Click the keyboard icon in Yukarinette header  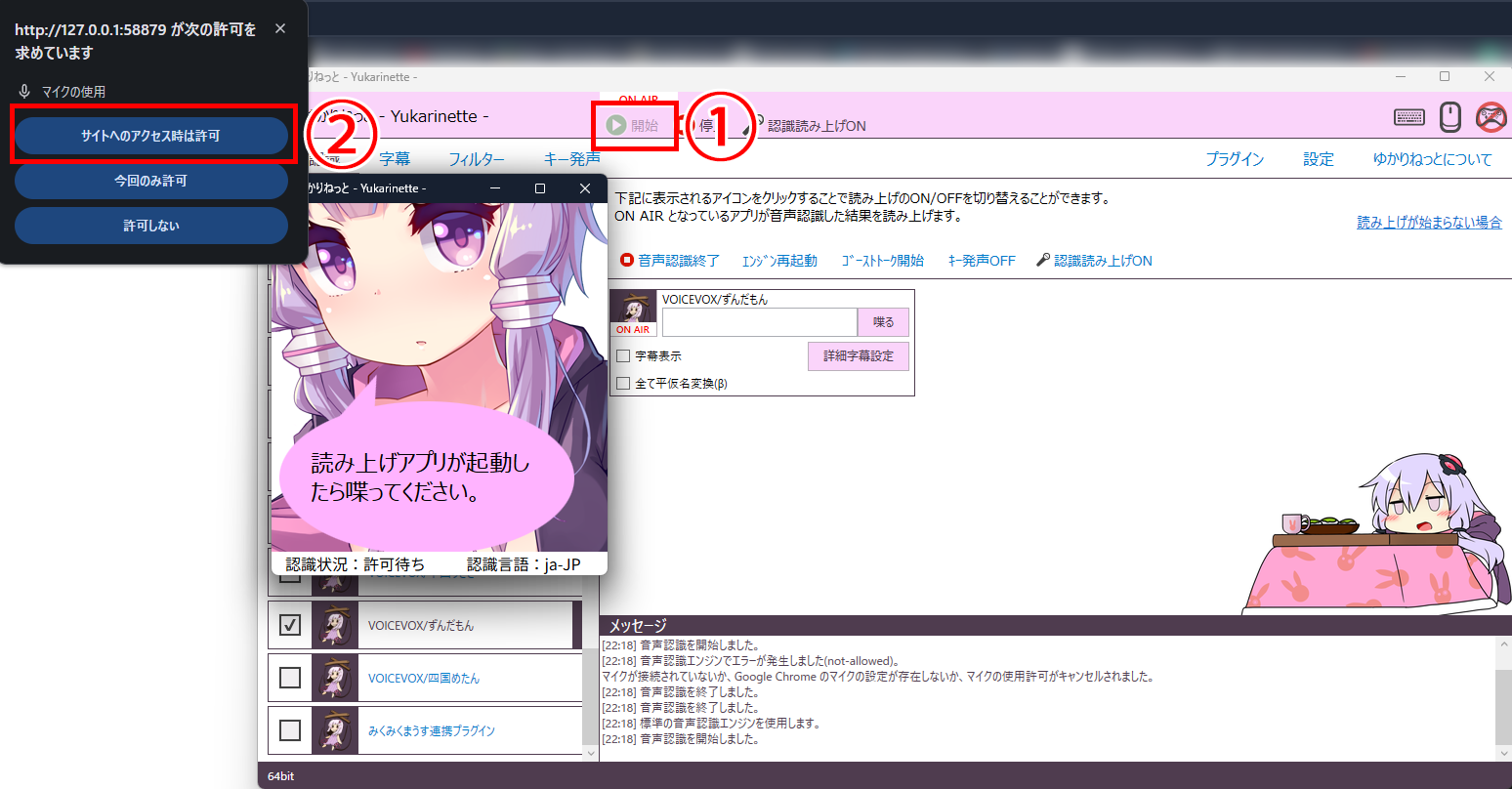1408,117
